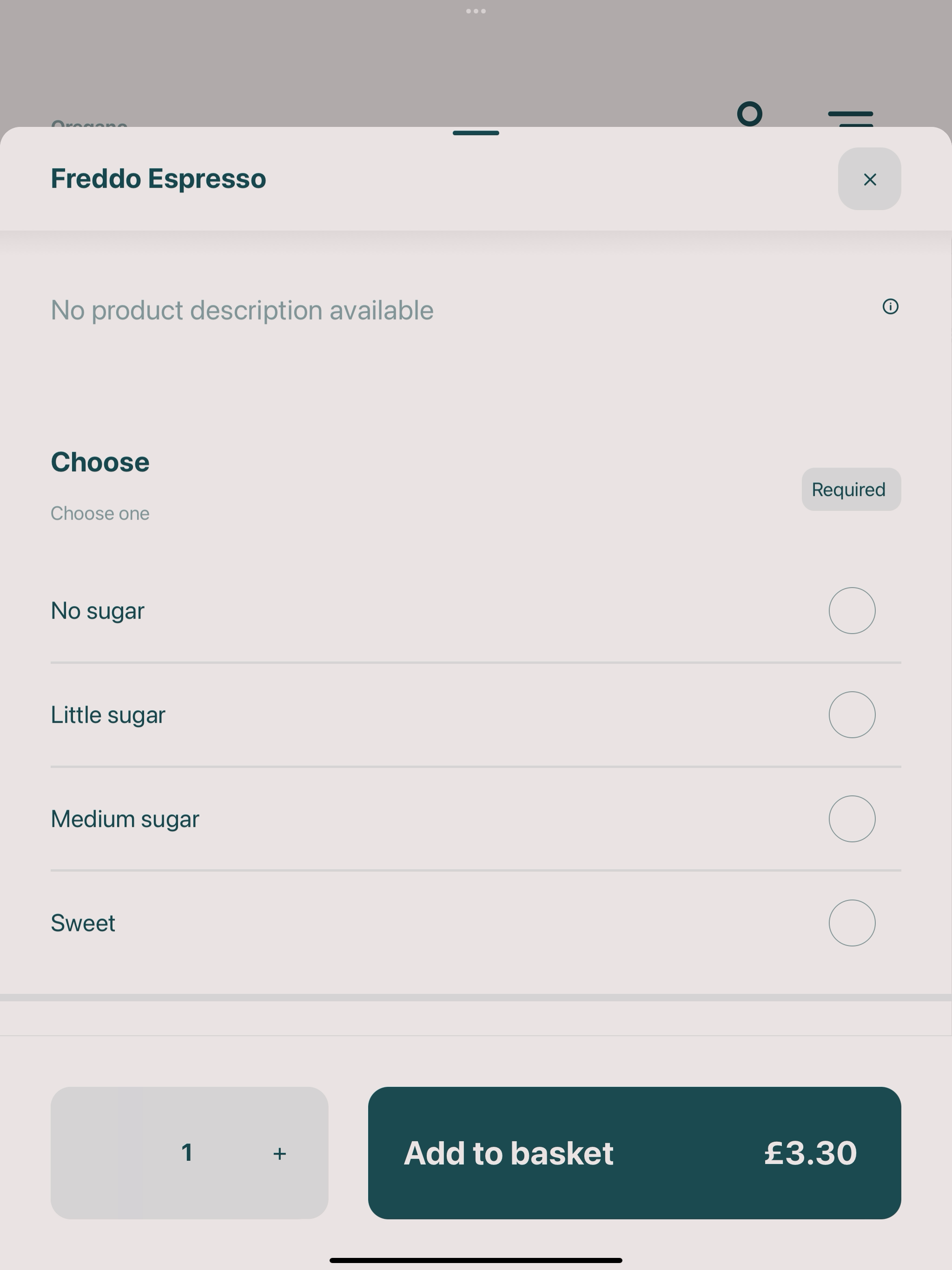Screen dimensions: 952x1270
Task: Select the Little sugar radio button
Action: point(852,715)
